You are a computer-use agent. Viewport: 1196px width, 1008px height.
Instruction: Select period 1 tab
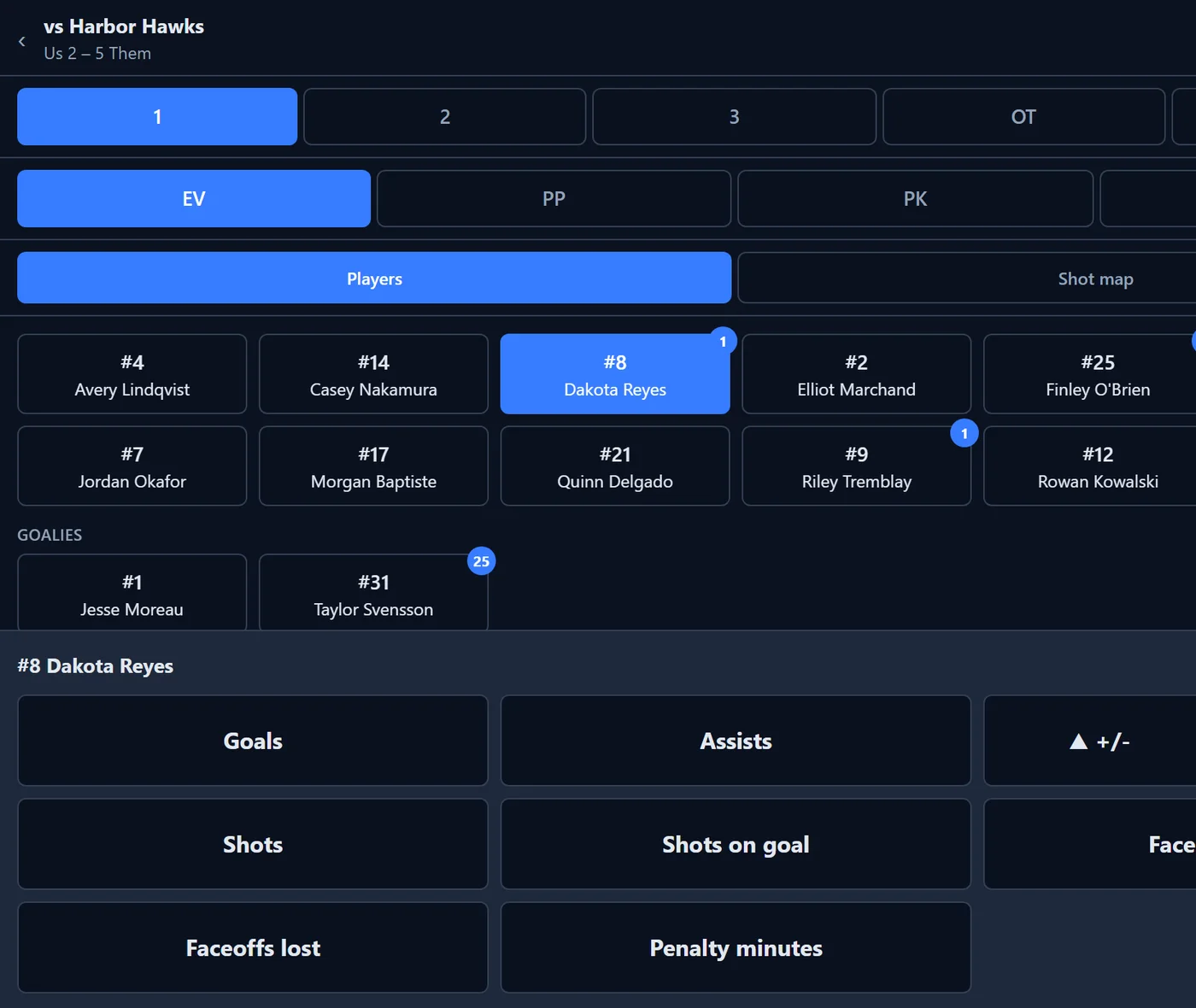click(x=157, y=117)
